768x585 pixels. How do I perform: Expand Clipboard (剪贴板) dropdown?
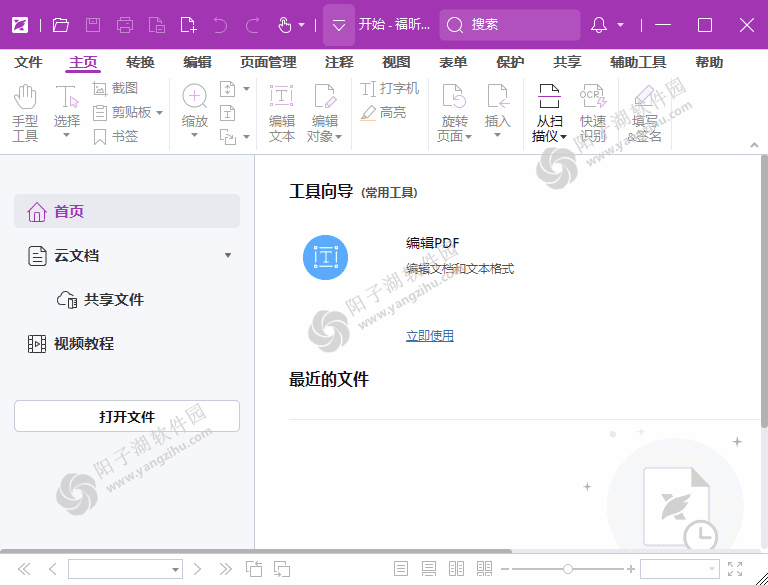160,113
